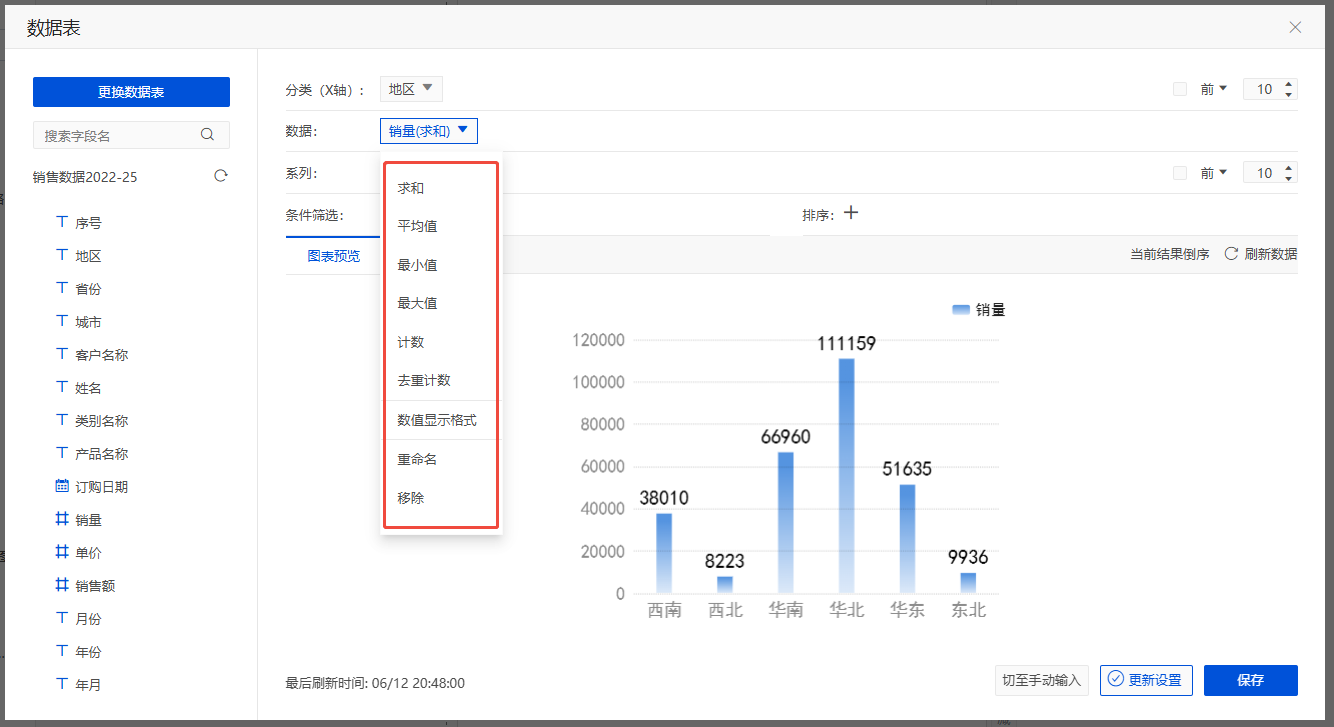Click the text-type icon of 城市 field
The image size is (1334, 727).
pos(62,321)
